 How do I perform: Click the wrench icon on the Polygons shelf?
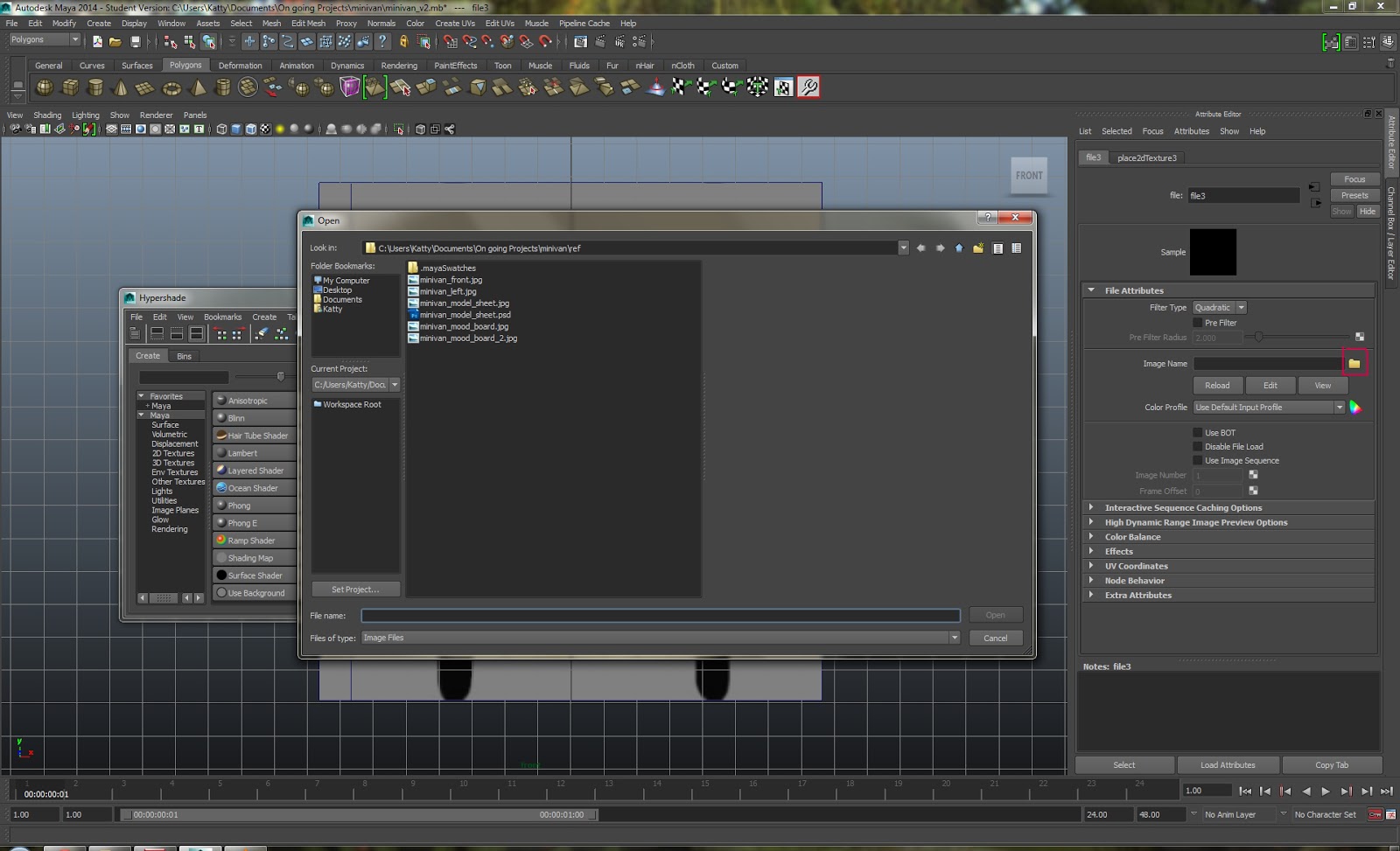[x=808, y=87]
